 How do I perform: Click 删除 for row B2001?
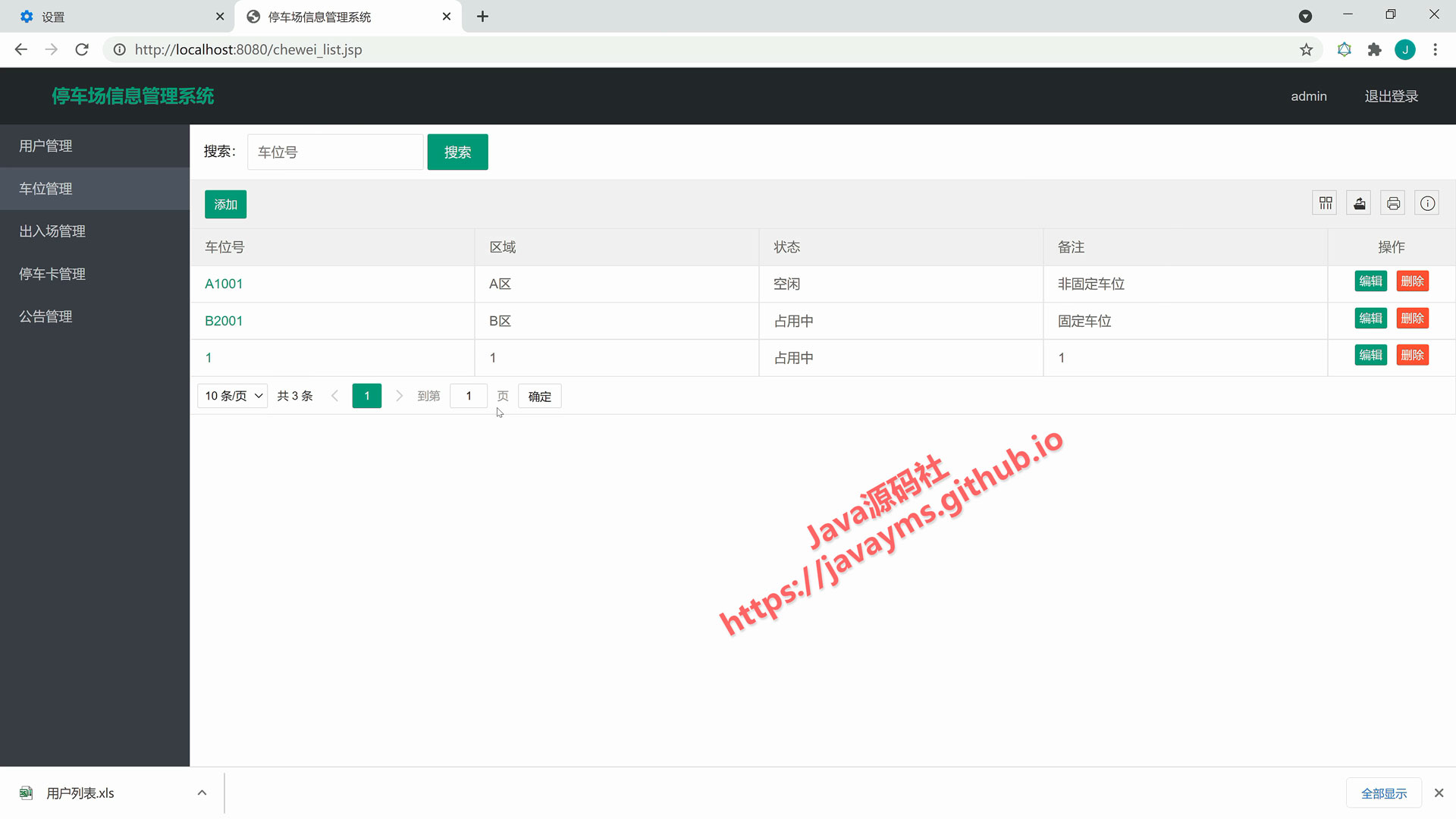tap(1412, 318)
